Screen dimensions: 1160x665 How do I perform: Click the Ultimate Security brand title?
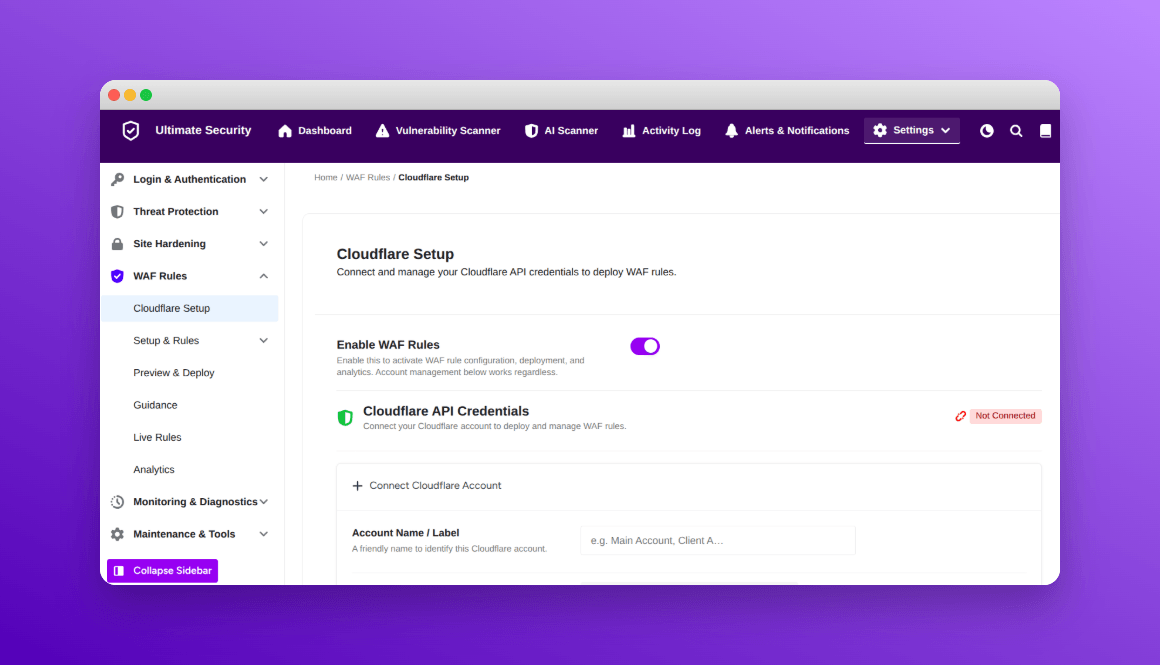coord(203,130)
